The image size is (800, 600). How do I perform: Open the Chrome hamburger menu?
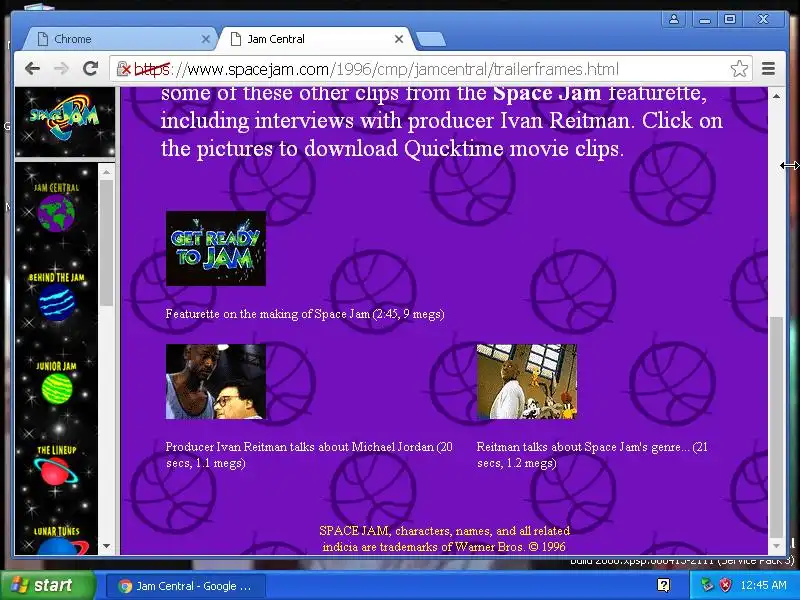point(768,68)
